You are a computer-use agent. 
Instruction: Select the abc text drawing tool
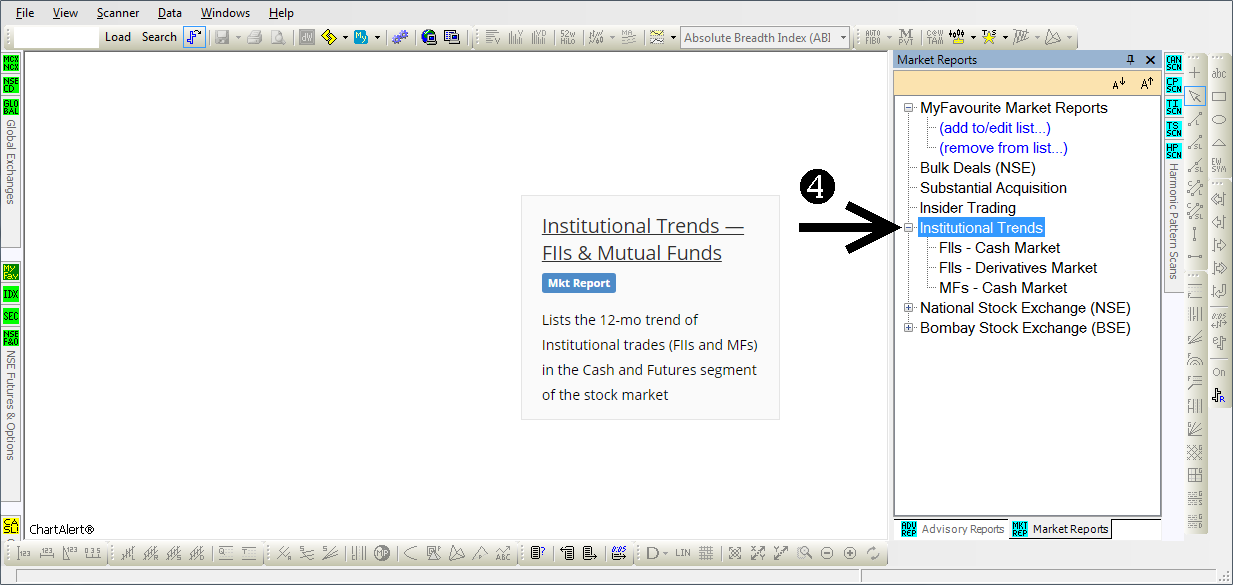tap(1219, 73)
